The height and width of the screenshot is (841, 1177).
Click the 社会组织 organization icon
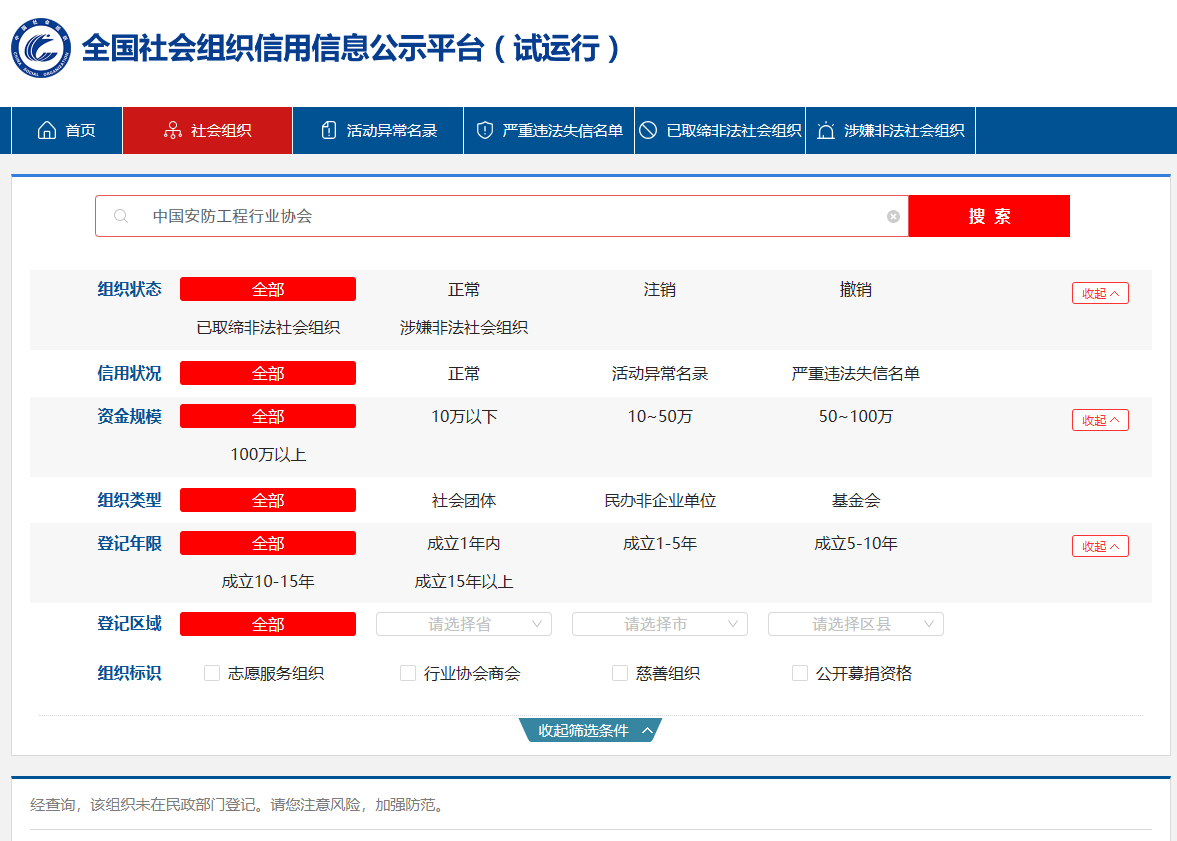(x=172, y=131)
